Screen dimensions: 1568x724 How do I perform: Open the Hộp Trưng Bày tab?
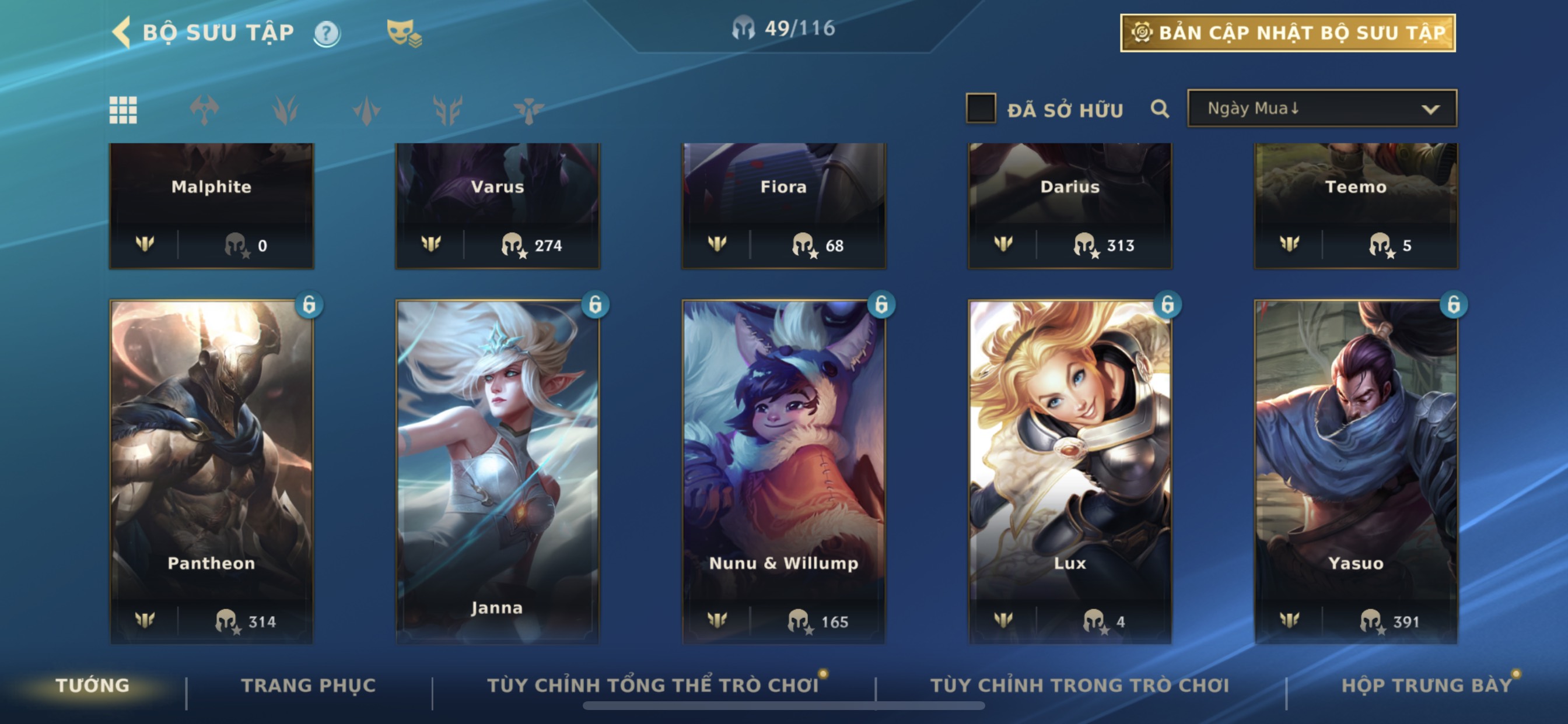1426,685
